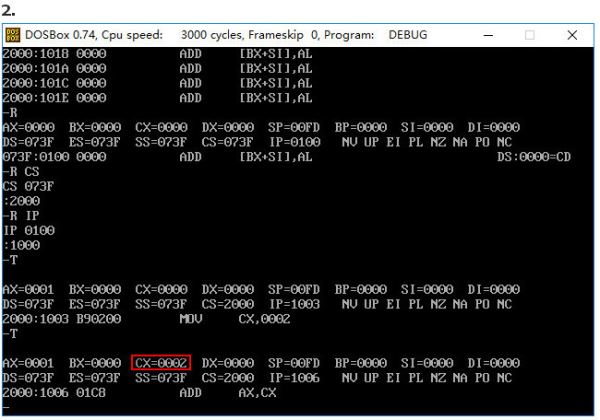This screenshot has height=420, width=600.
Task: Close the DOSBox window
Action: click(x=572, y=35)
